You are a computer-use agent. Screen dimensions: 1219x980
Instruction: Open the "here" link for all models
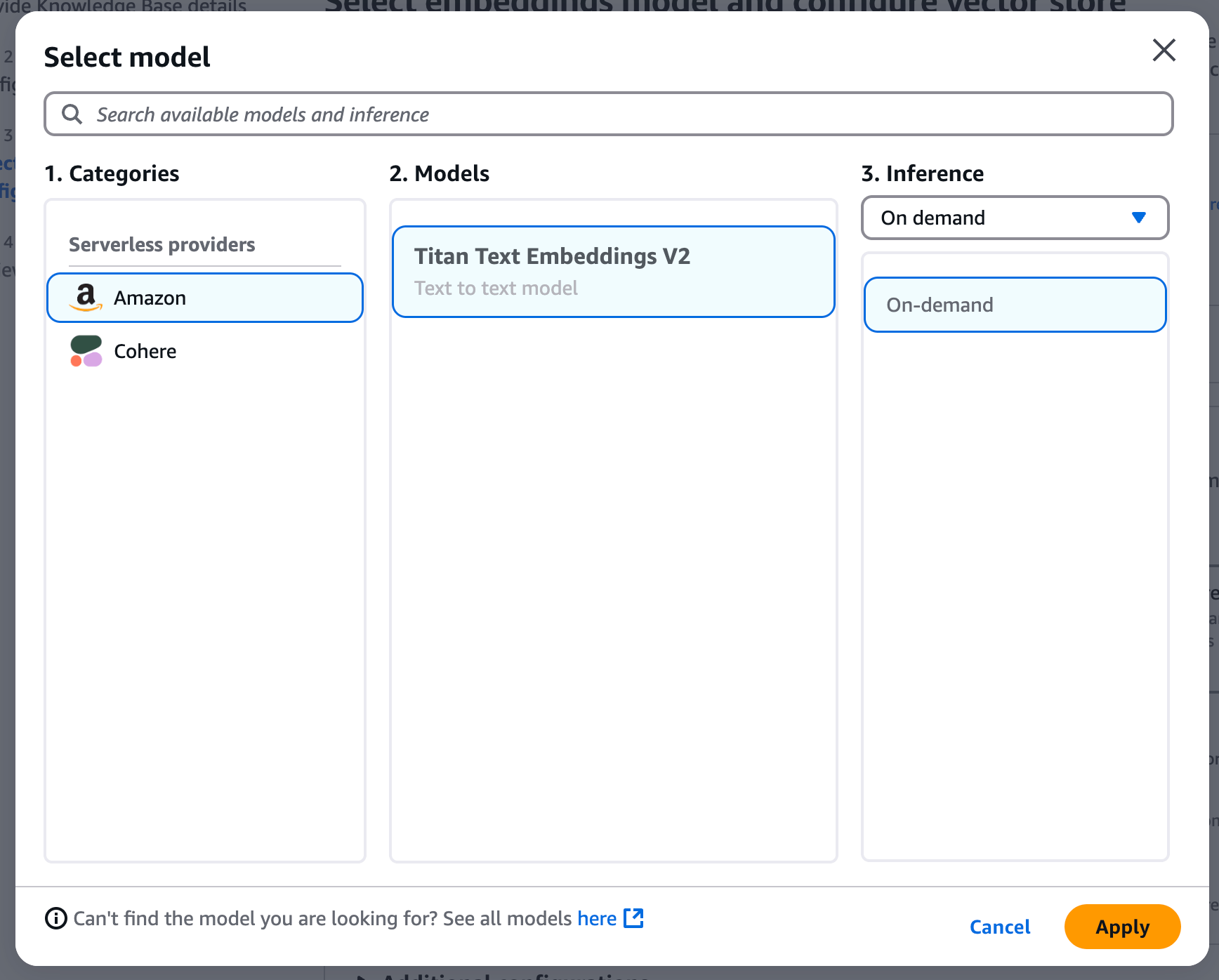(x=596, y=918)
